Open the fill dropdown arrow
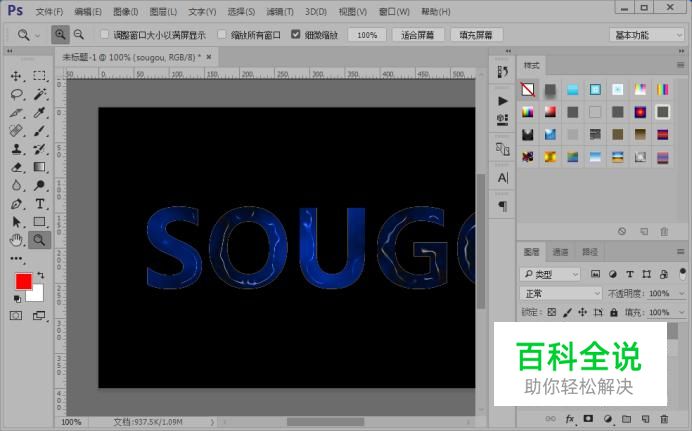This screenshot has height=431, width=692. (x=681, y=312)
